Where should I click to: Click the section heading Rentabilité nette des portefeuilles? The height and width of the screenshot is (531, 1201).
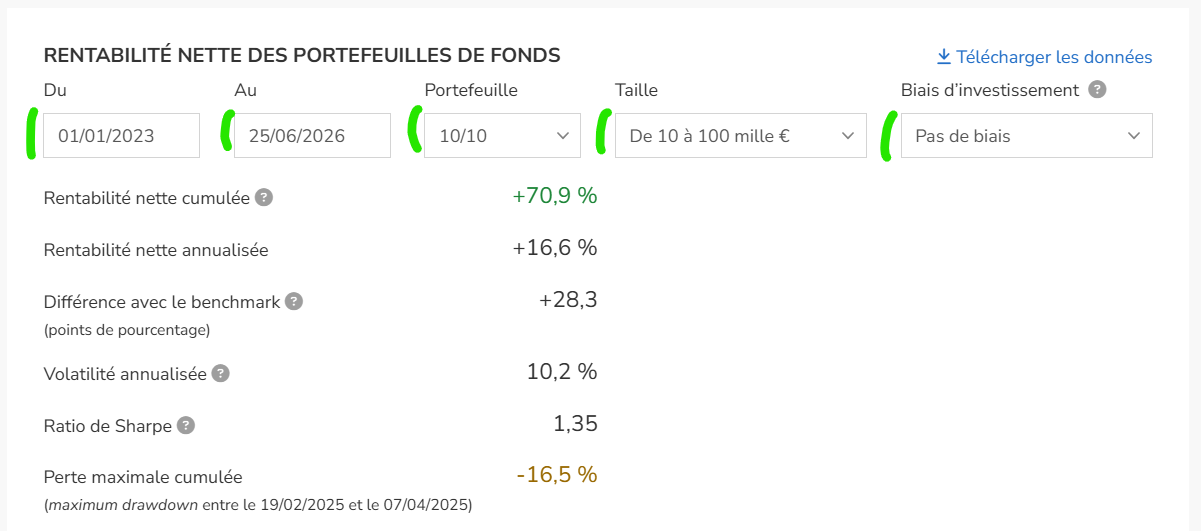coord(302,55)
